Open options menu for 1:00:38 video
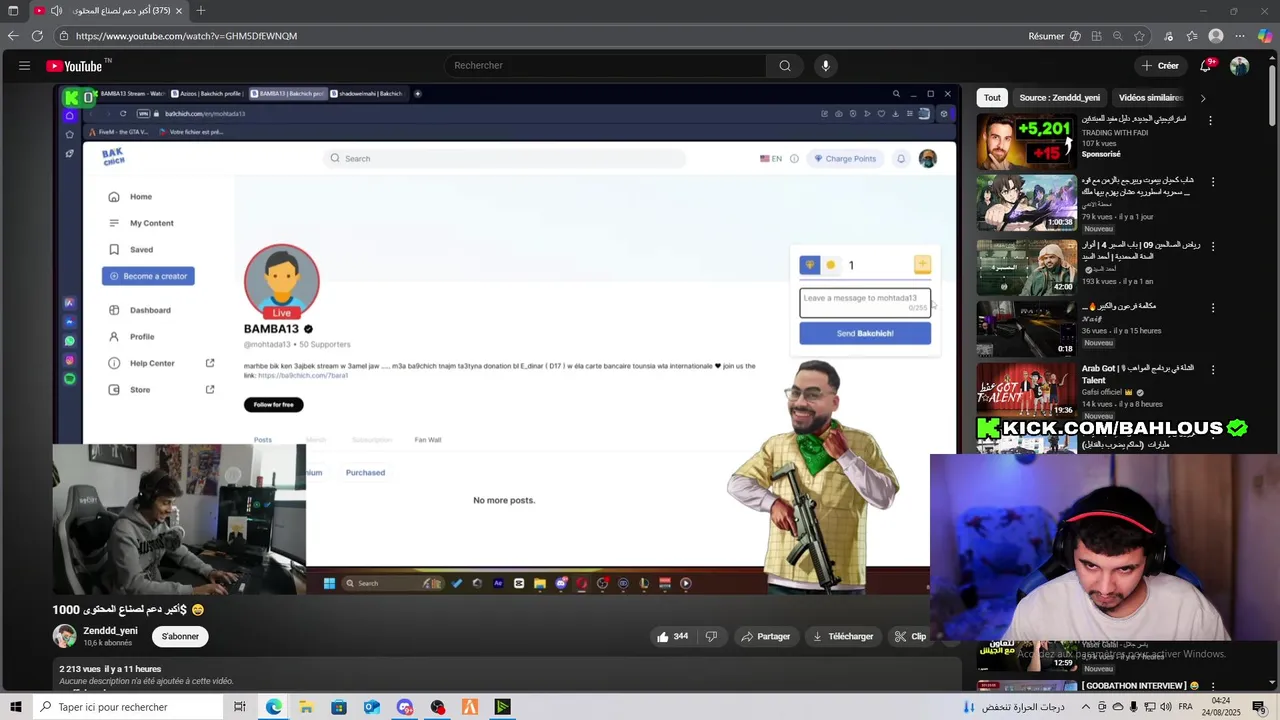This screenshot has height=720, width=1280. (x=1213, y=183)
